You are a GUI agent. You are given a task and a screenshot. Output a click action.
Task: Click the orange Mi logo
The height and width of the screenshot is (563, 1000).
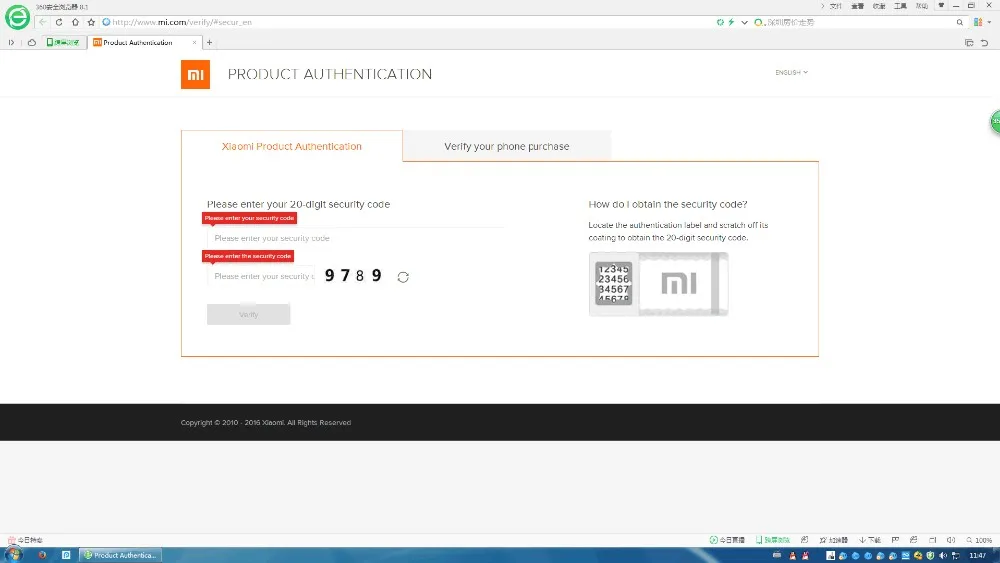(x=195, y=75)
